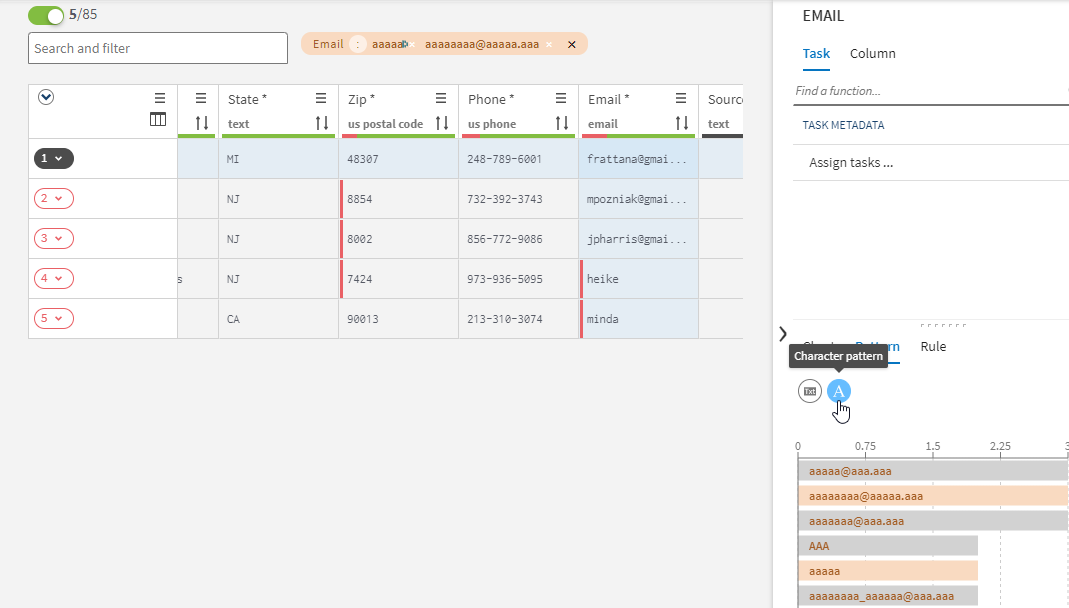The image size is (1069, 608).
Task: Open Zip column menu
Action: 441,99
